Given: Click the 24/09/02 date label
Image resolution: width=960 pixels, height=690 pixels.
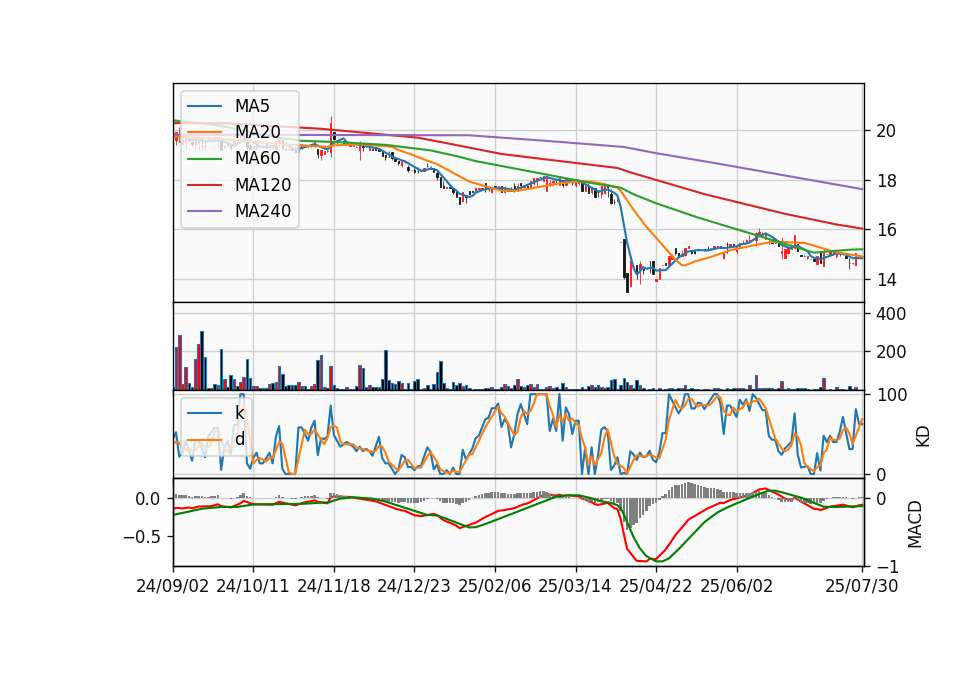Looking at the screenshot, I should pos(173,586).
